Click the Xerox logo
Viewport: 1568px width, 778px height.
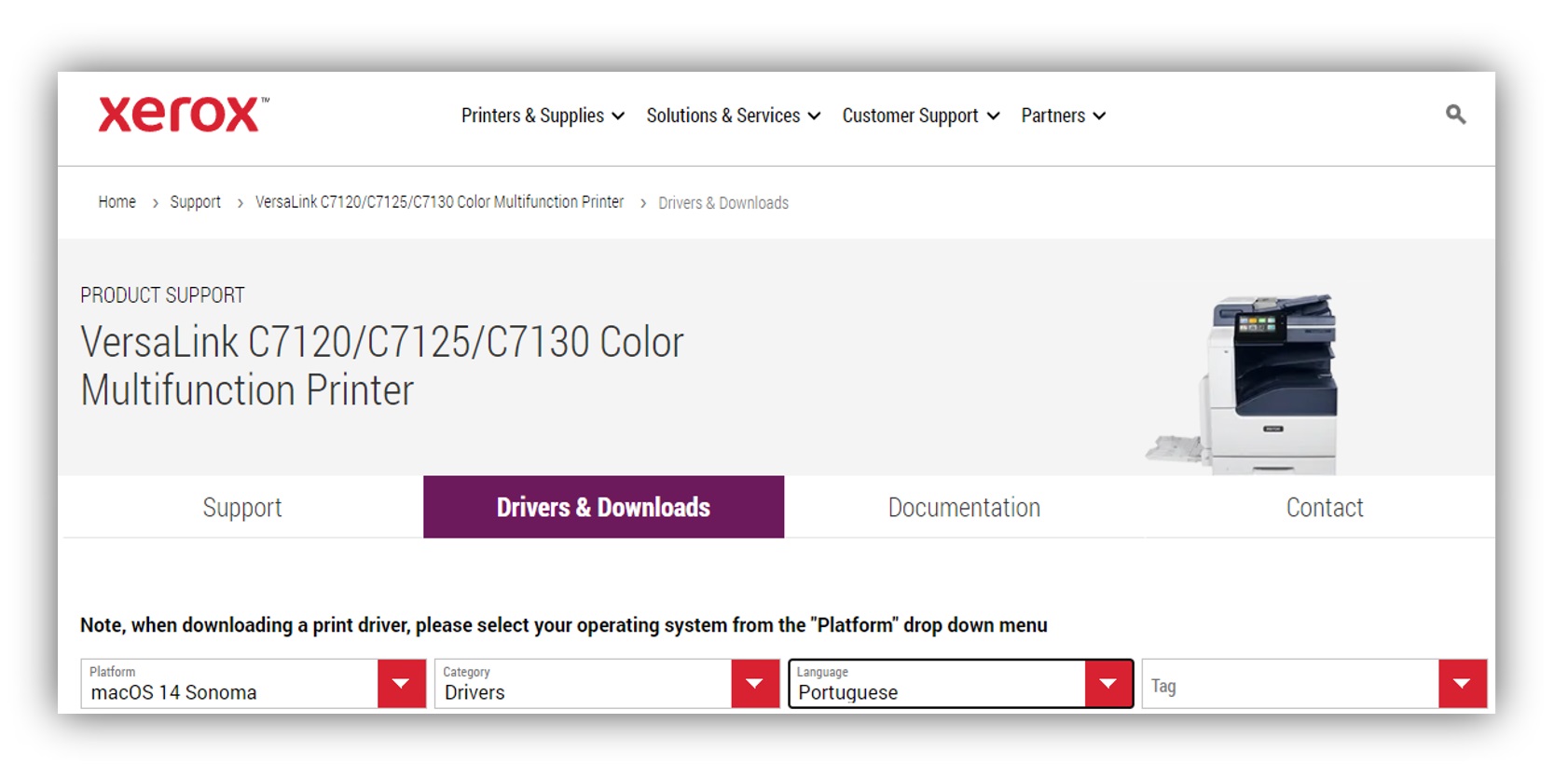click(184, 115)
